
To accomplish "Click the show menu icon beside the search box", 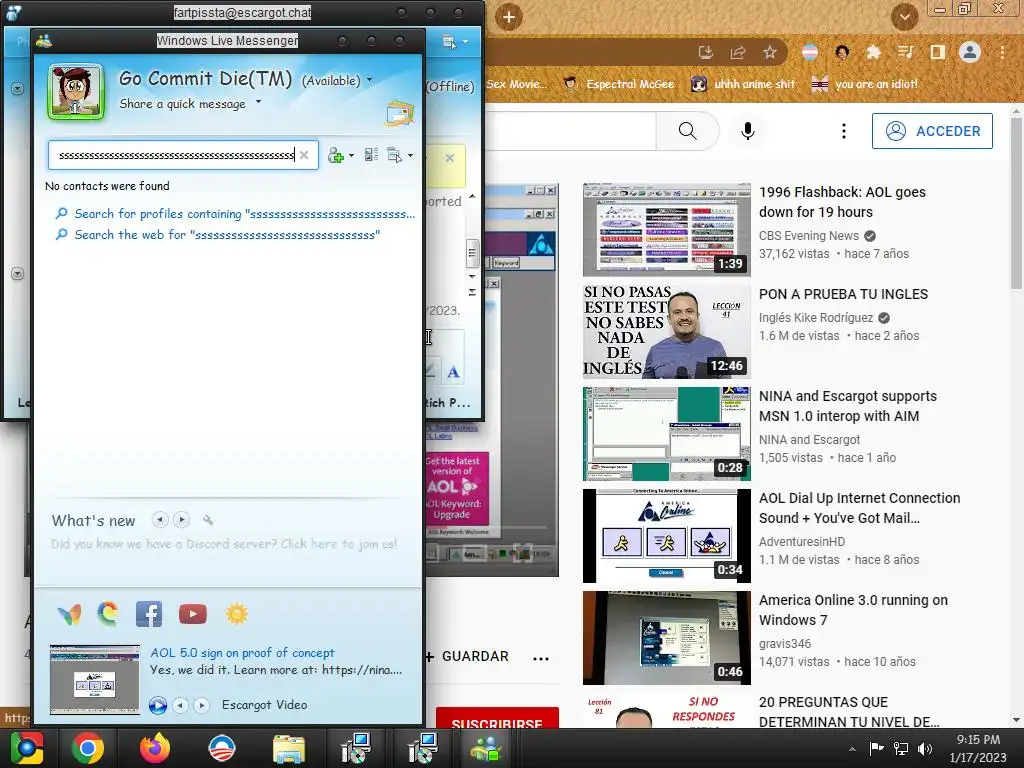I will (394, 155).
